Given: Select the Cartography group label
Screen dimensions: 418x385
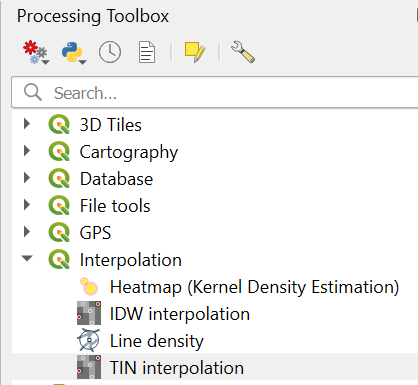Looking at the screenshot, I should 129,152.
